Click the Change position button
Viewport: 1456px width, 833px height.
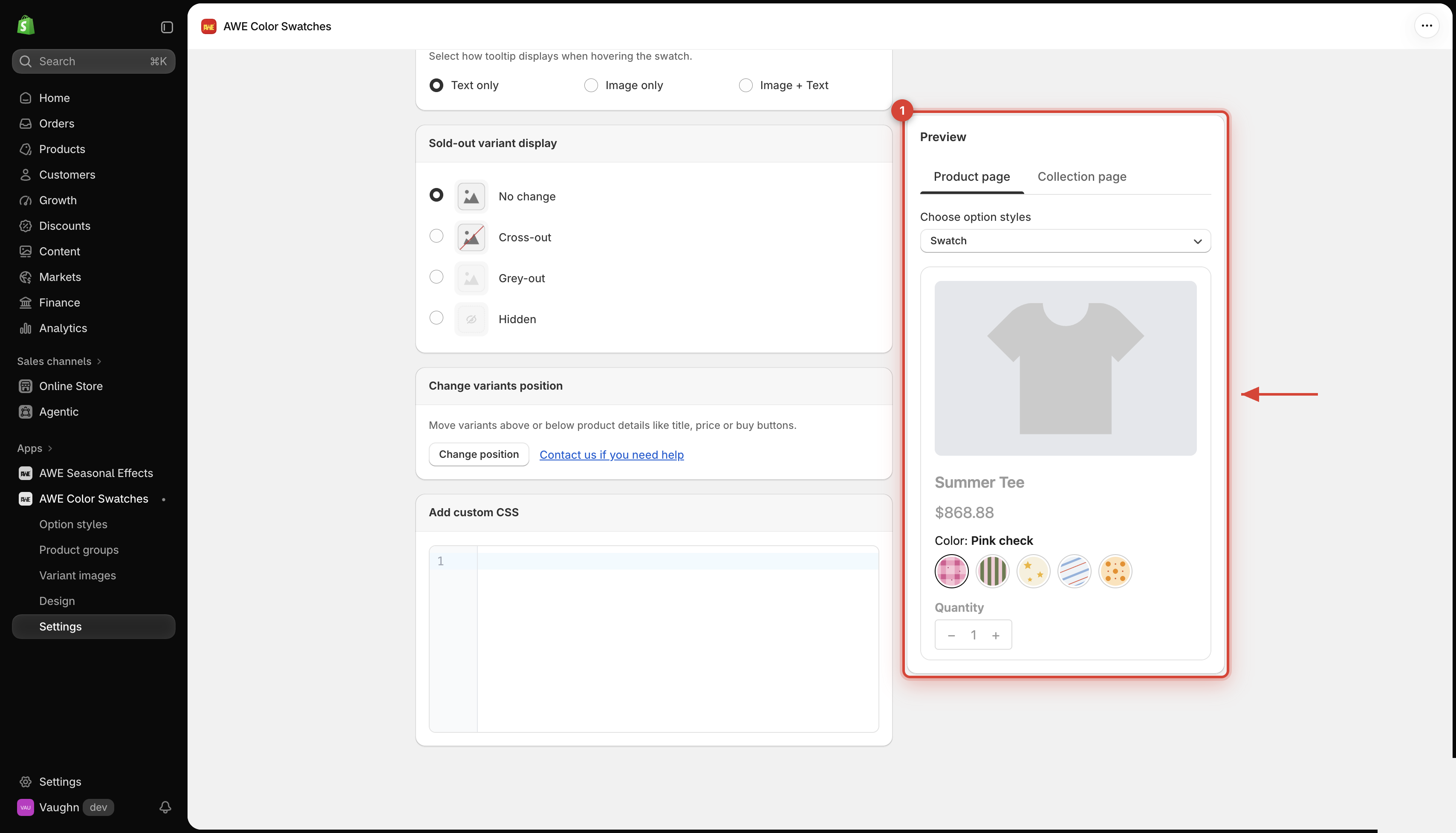point(479,454)
